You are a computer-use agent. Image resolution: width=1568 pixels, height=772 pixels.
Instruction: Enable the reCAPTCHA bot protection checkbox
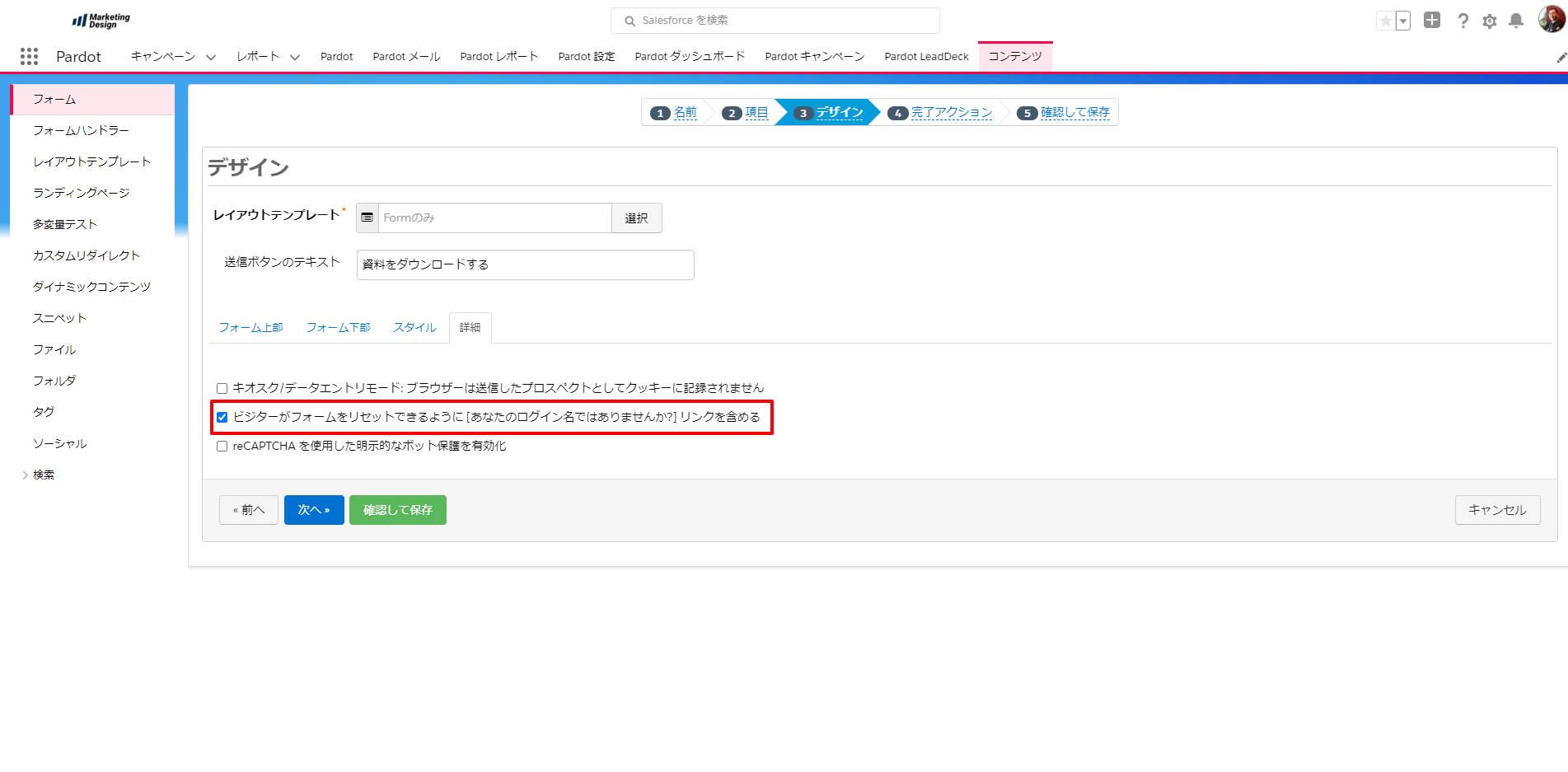[222, 446]
